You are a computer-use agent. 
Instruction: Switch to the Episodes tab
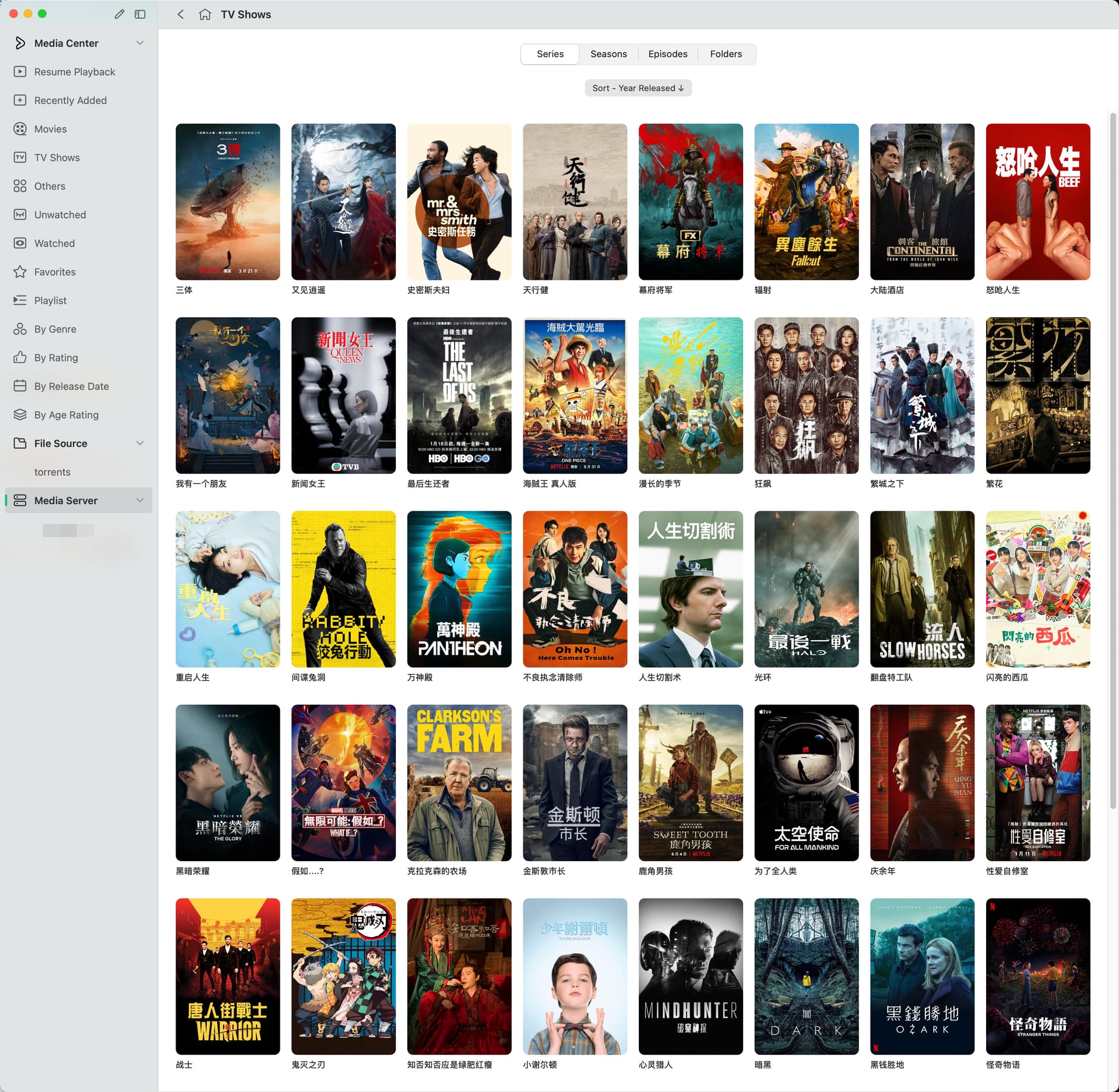[x=667, y=54]
